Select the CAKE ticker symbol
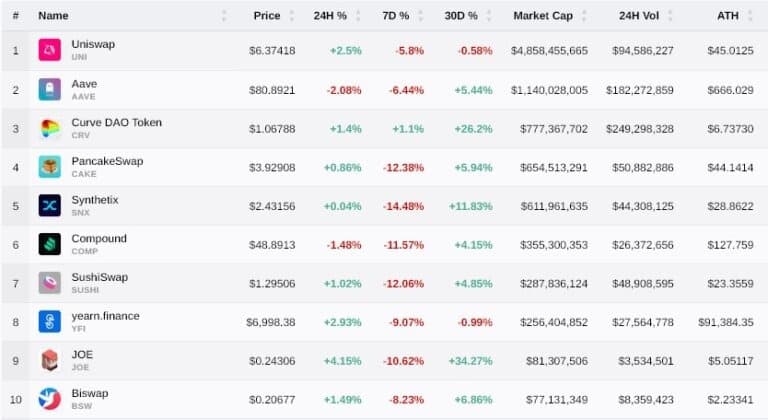 click(x=84, y=174)
